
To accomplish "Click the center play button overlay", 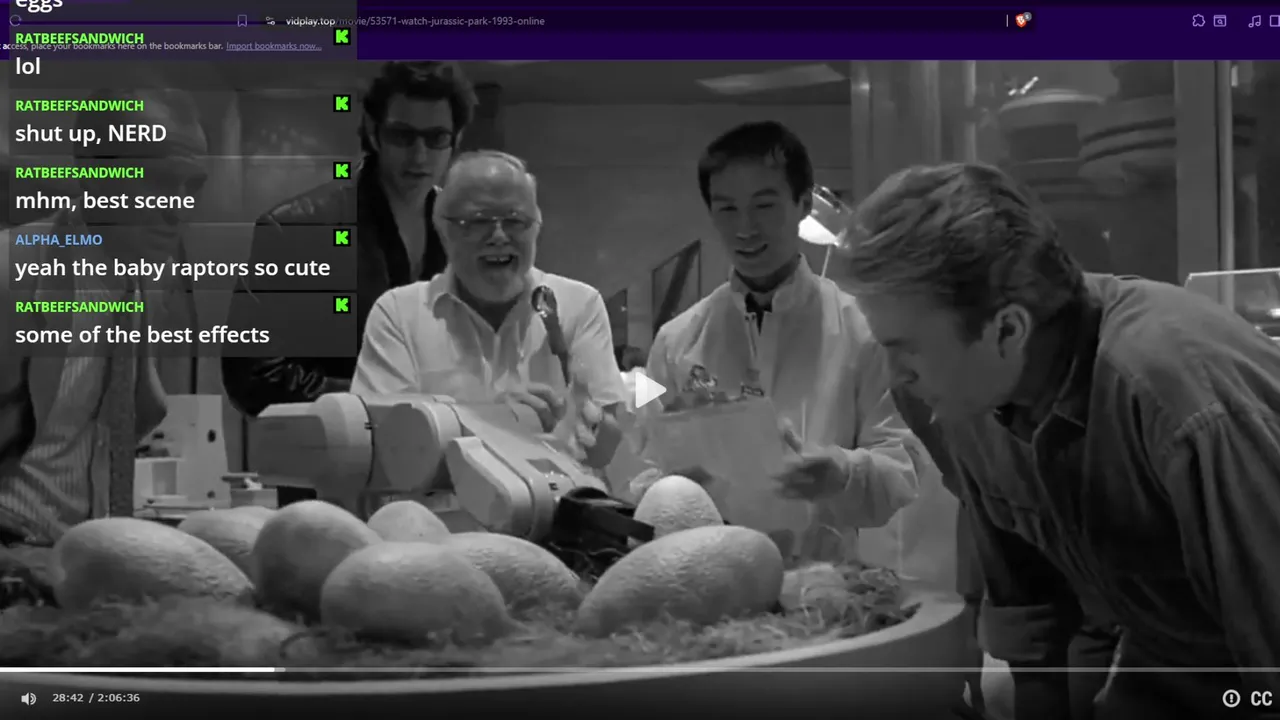I will (649, 390).
